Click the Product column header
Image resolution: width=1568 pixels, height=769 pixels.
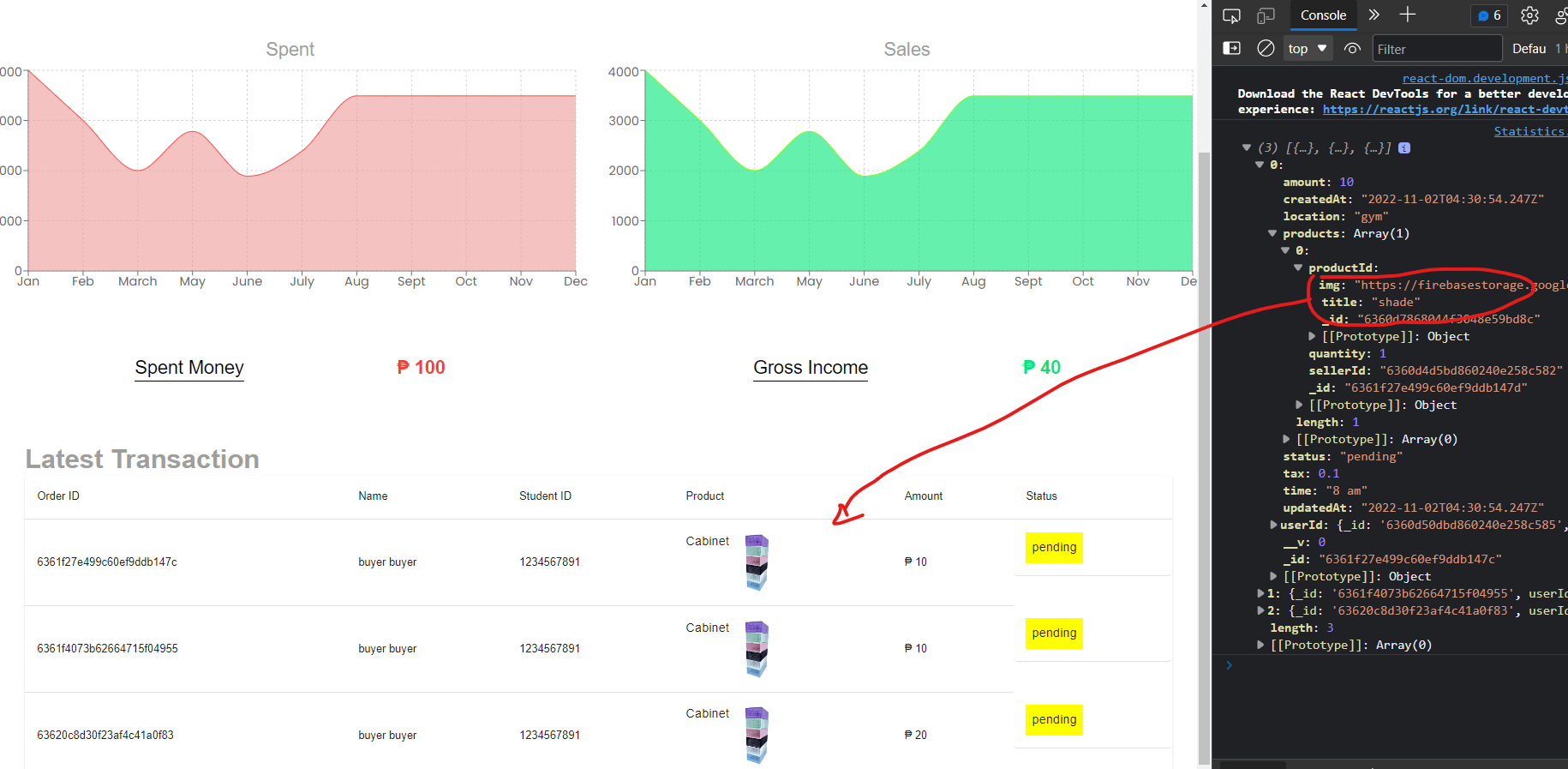(705, 496)
